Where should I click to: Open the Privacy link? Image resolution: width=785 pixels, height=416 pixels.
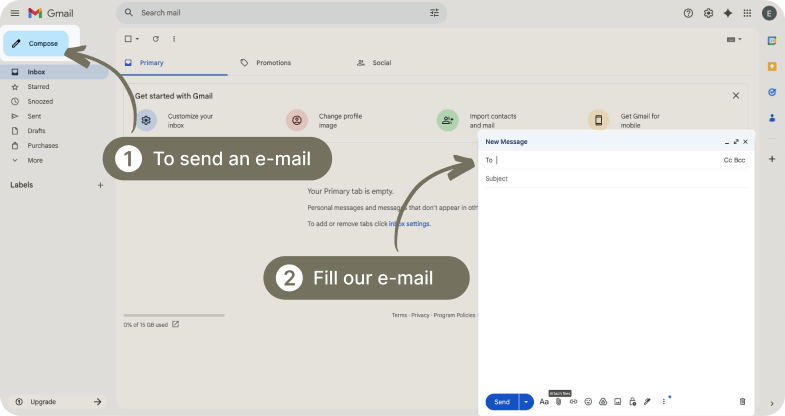point(420,315)
